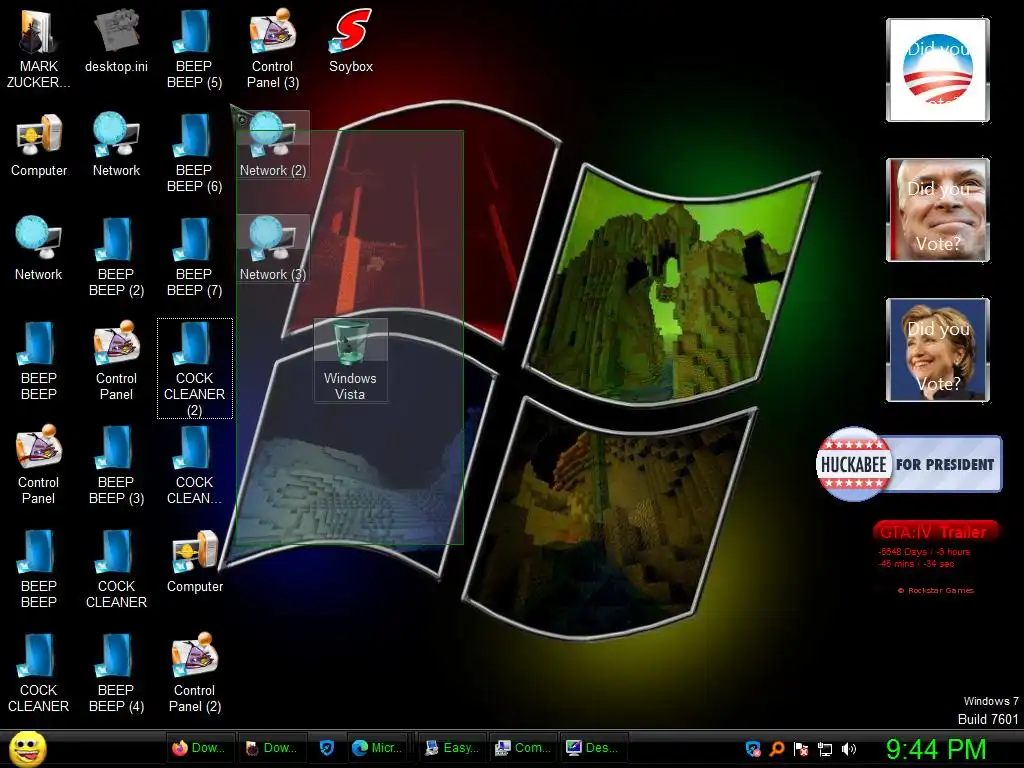Viewport: 1024px width, 768px height.
Task: Click the blue shield taskbar button beside Micr...
Action: [327, 748]
